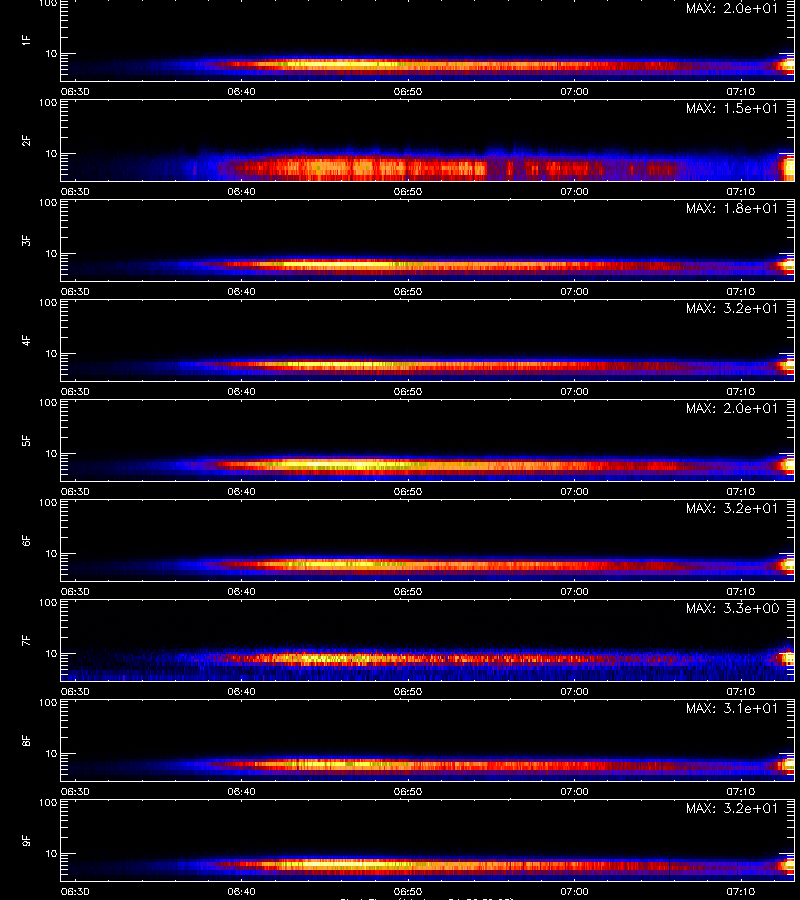This screenshot has height=900, width=800.
Task: Select the 4F panel axis label
Action: point(26,340)
